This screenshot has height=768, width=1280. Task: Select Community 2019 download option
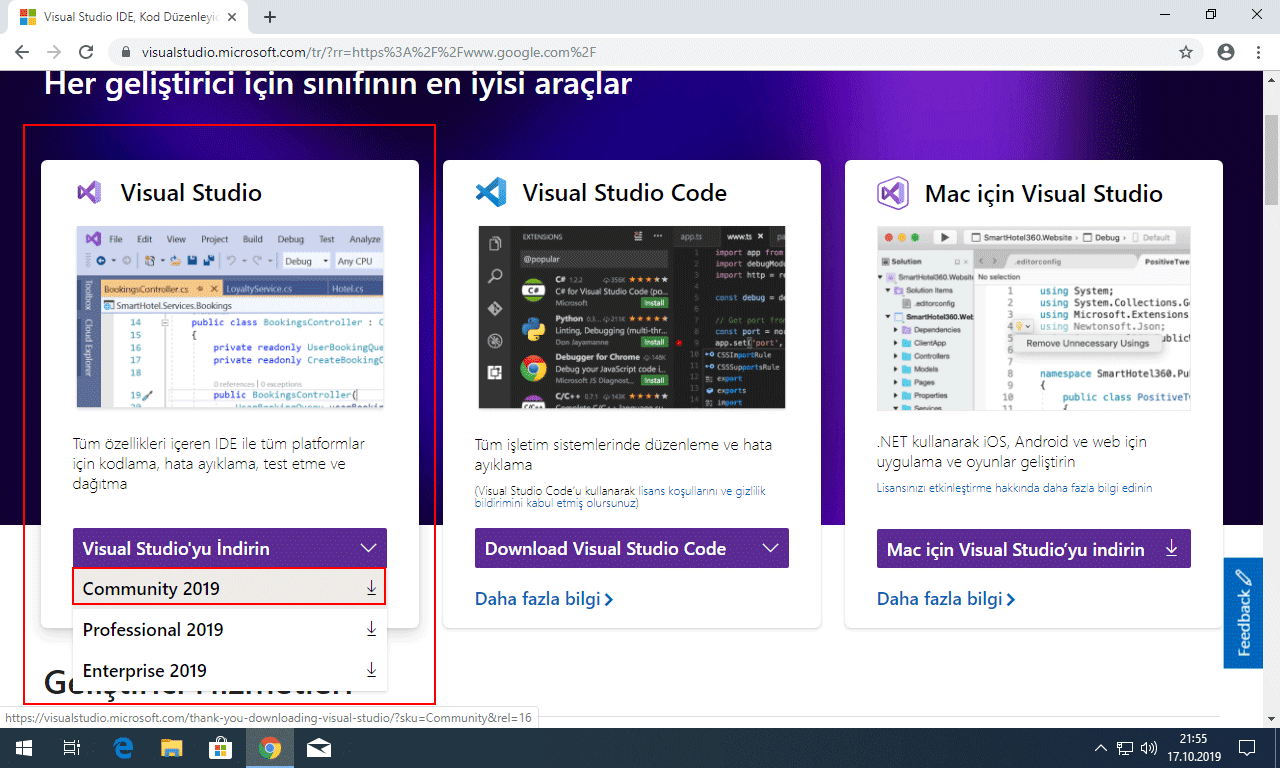coord(230,588)
